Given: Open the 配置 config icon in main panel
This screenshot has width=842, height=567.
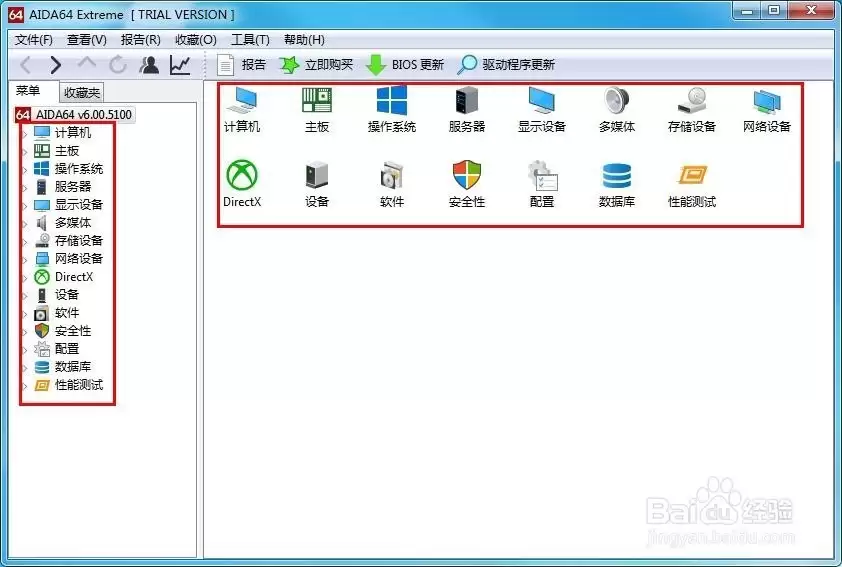Looking at the screenshot, I should coord(541,184).
